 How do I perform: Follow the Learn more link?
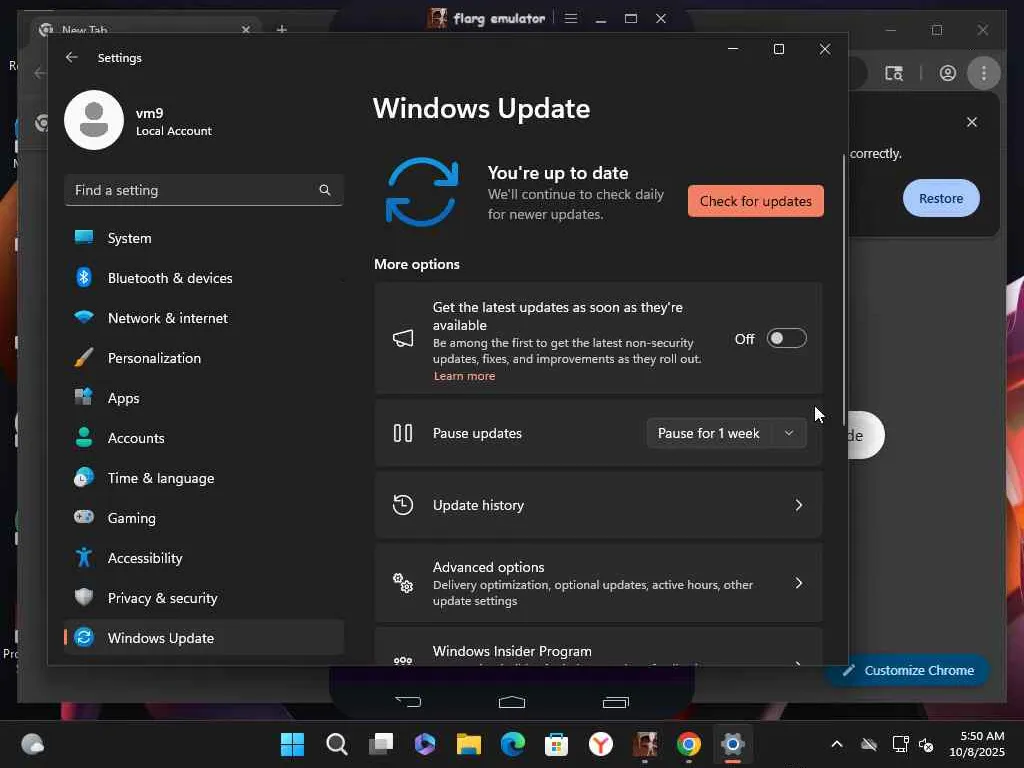tap(464, 376)
